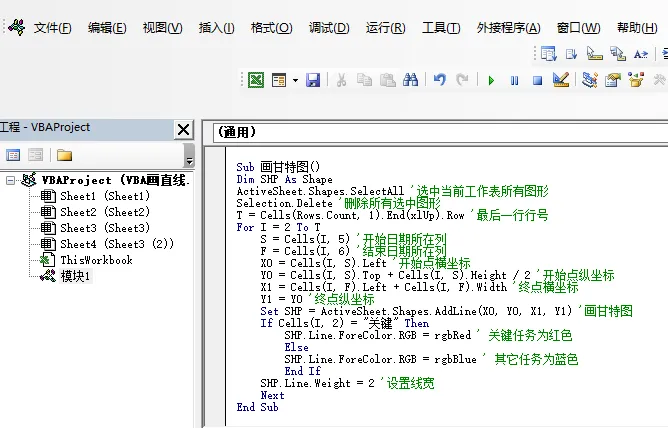Screen dimensions: 668x428
Task: Run the macro with green play icon
Action: tap(491, 80)
